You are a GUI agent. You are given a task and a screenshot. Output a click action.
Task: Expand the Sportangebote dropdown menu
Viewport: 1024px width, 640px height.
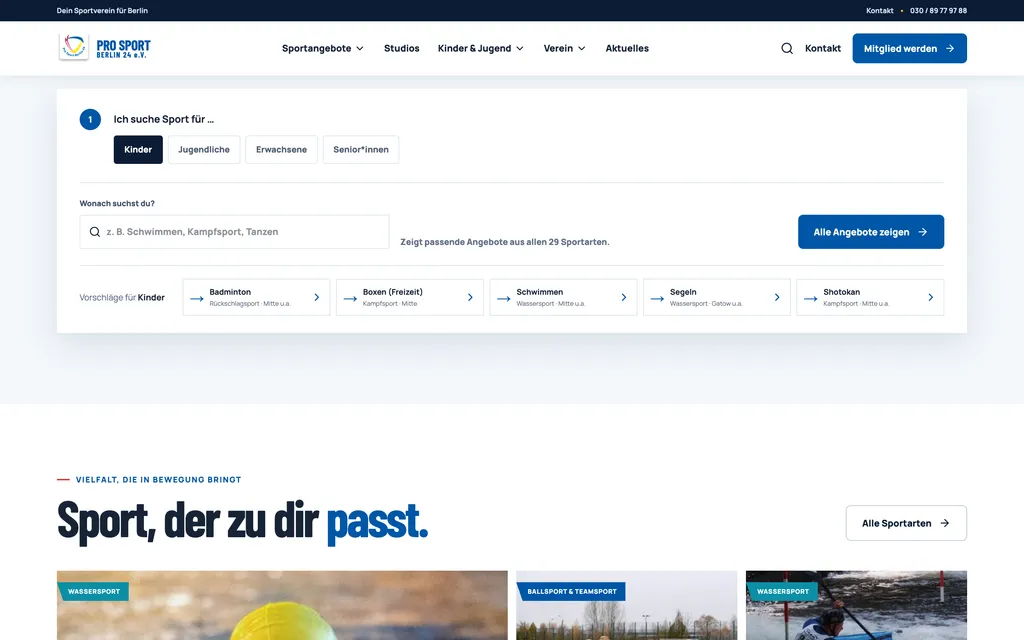click(323, 48)
